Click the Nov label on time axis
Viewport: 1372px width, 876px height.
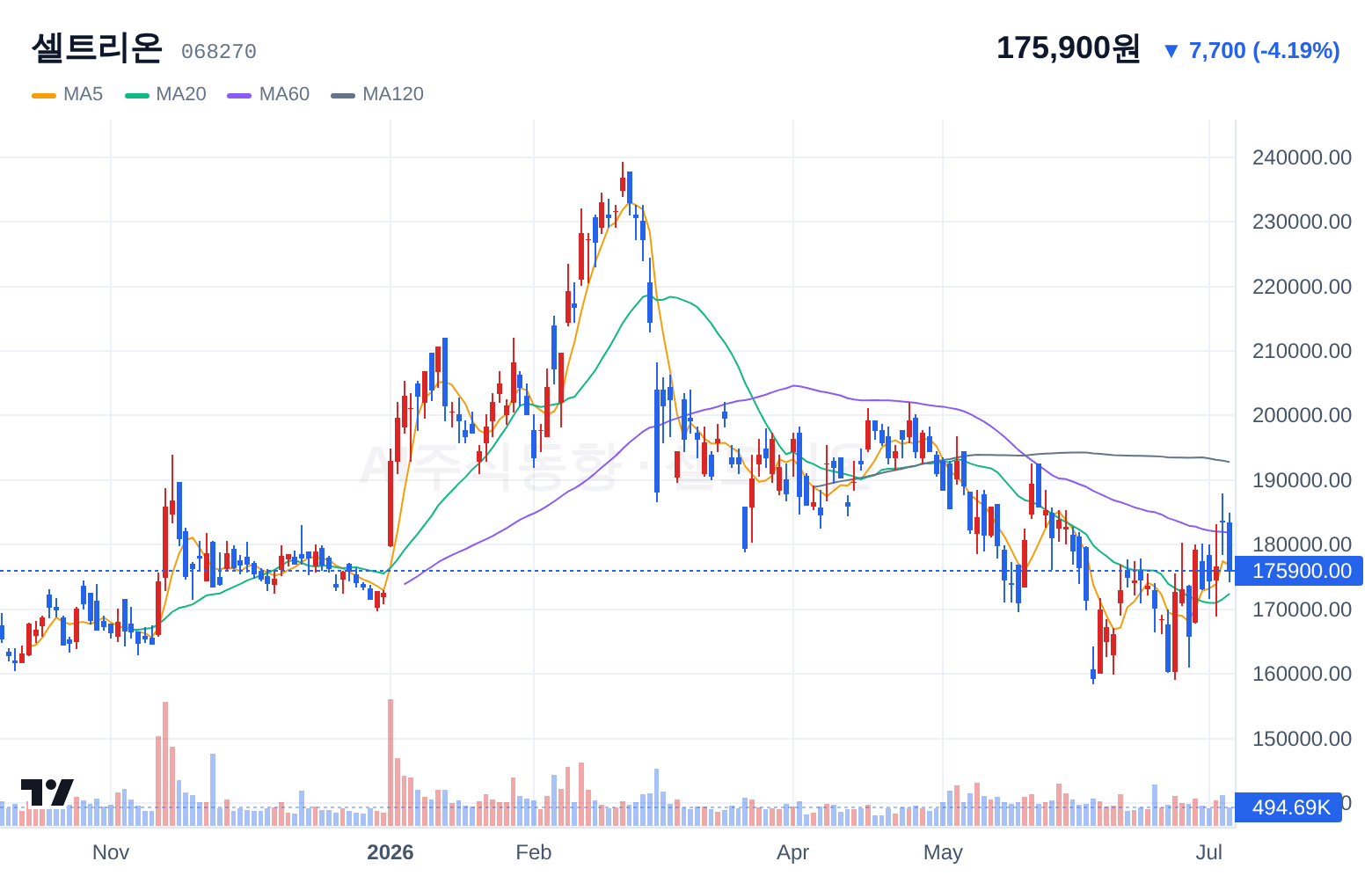pyautogui.click(x=111, y=852)
